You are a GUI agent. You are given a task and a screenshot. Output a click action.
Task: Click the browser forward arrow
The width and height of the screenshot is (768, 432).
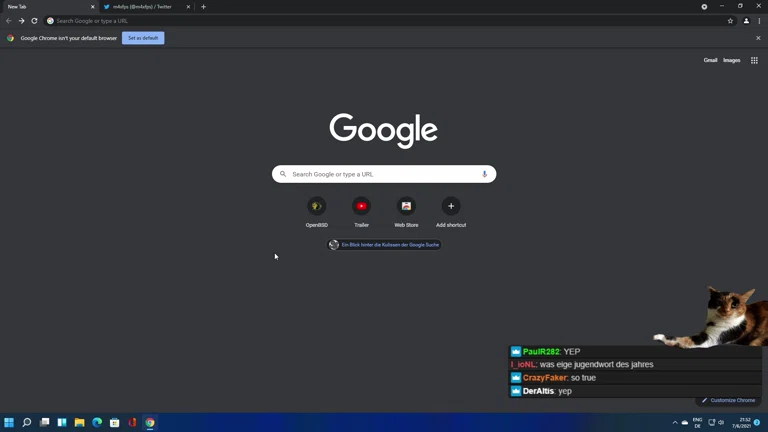[x=22, y=21]
